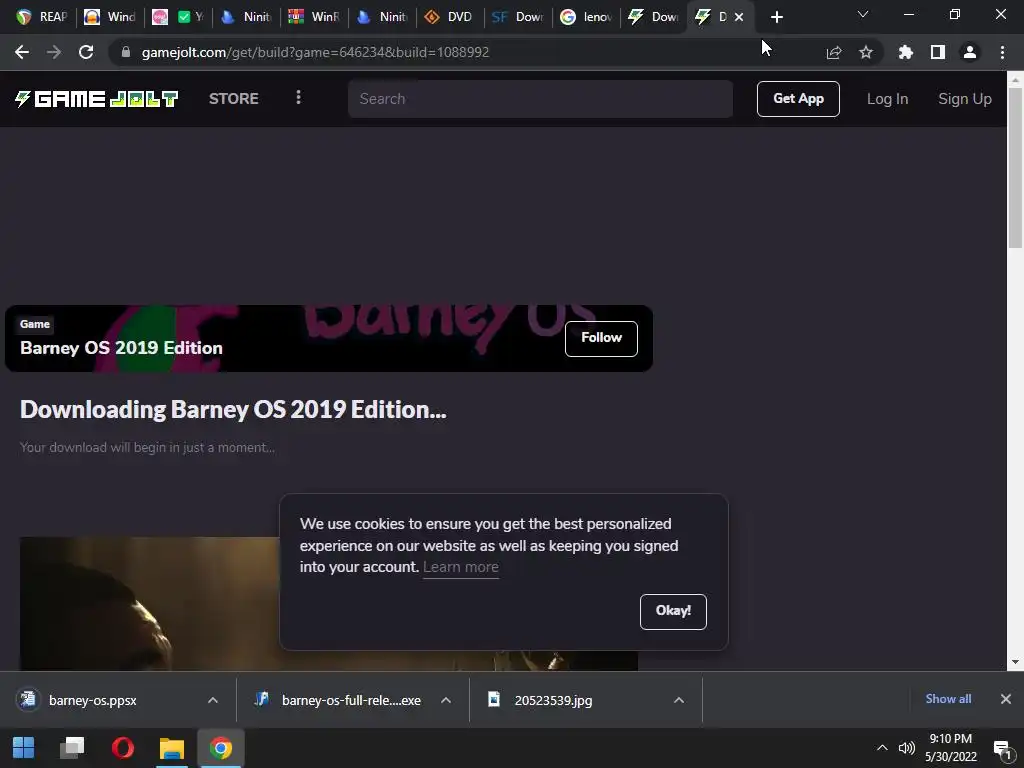Click the Game Jolt logo
This screenshot has height=768, width=1024.
97,99
